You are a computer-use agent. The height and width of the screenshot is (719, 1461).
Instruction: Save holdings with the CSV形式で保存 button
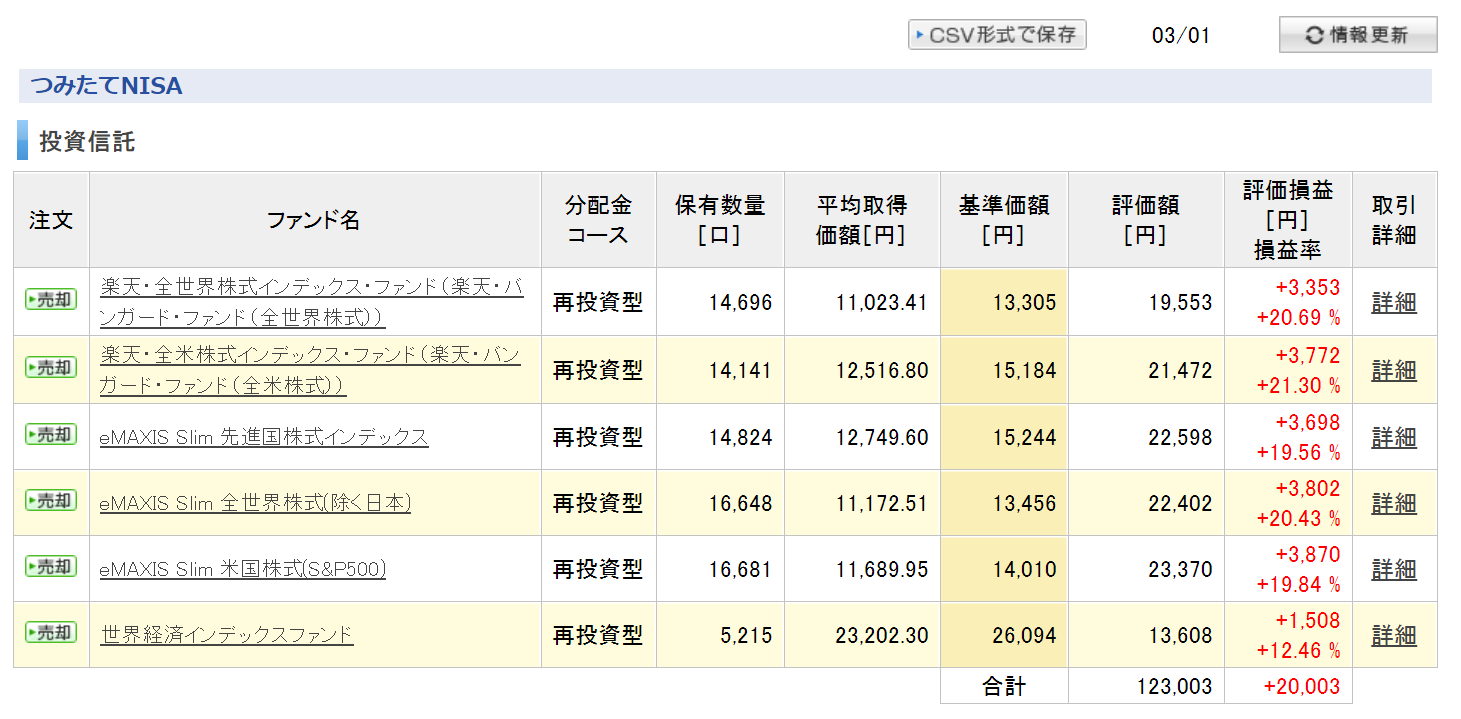(x=997, y=35)
